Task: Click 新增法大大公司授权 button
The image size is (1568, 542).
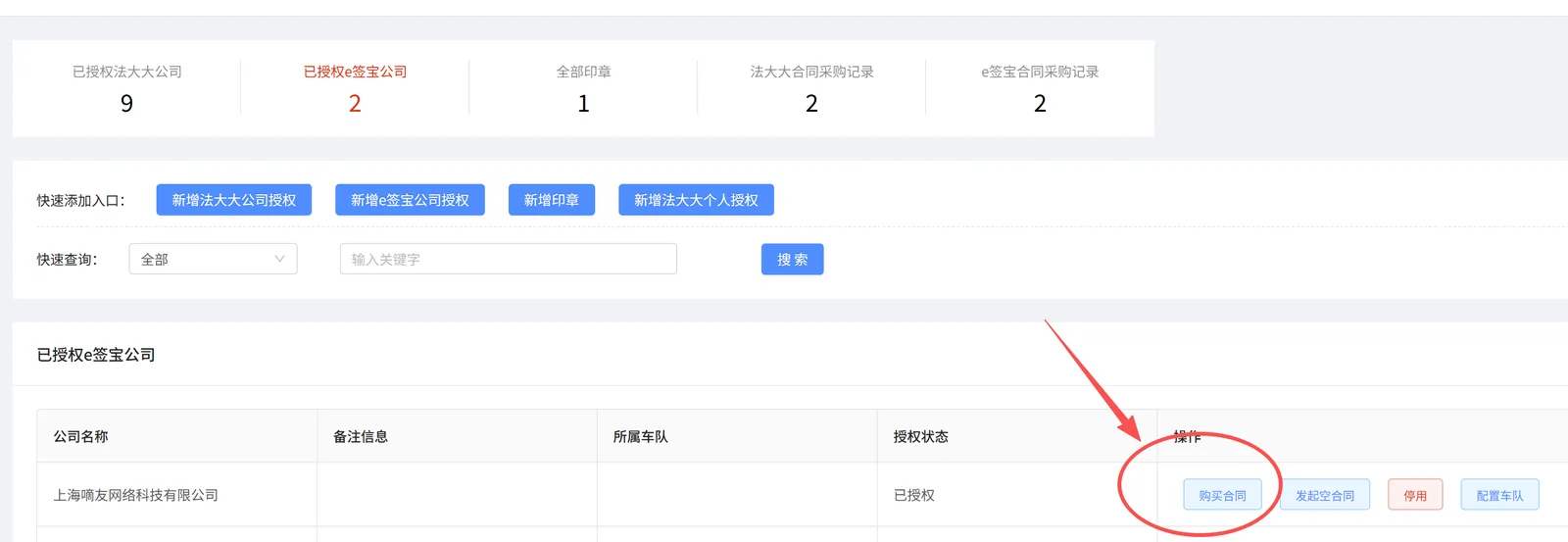Action: tap(234, 200)
